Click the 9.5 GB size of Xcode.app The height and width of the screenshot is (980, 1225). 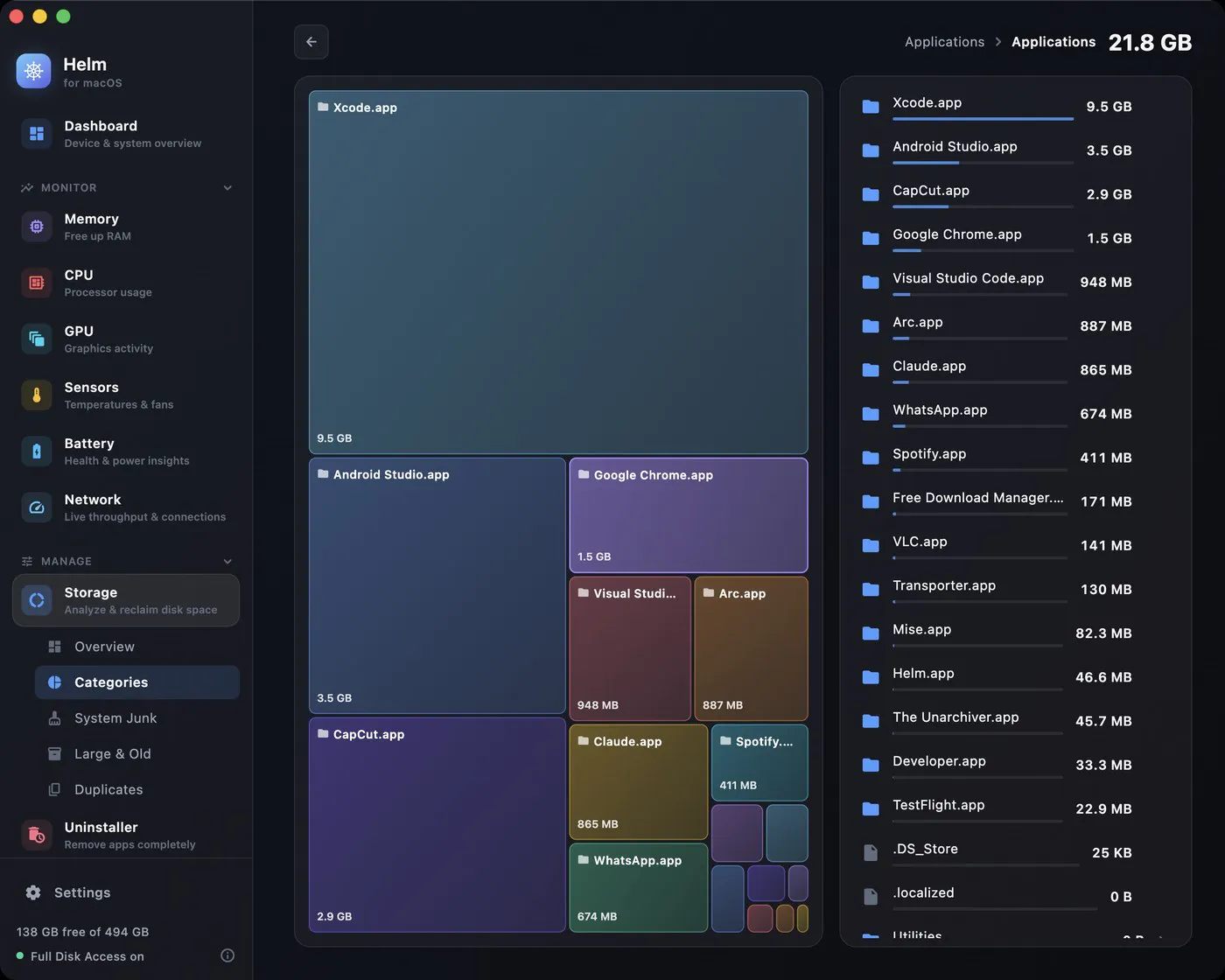click(x=1109, y=107)
